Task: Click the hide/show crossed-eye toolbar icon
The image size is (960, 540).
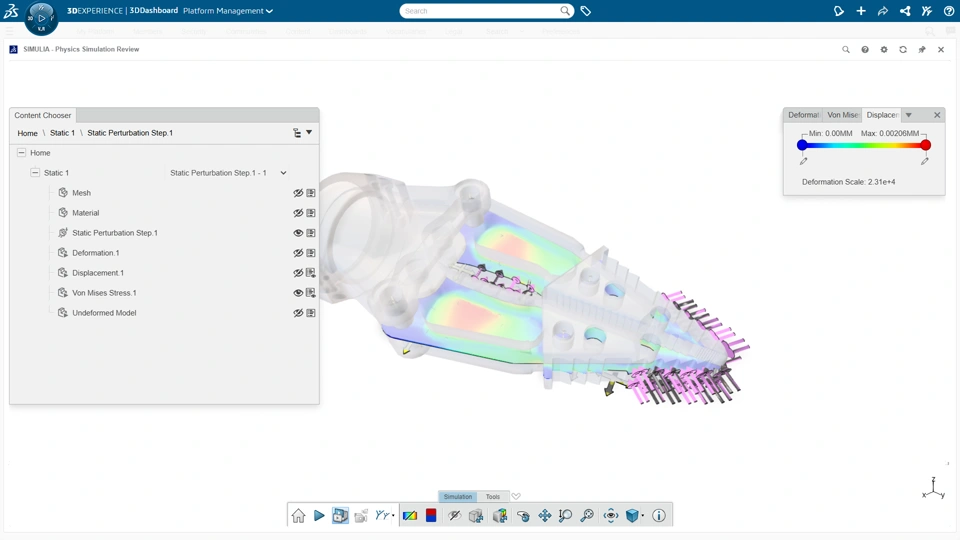Action: pyautogui.click(x=454, y=516)
